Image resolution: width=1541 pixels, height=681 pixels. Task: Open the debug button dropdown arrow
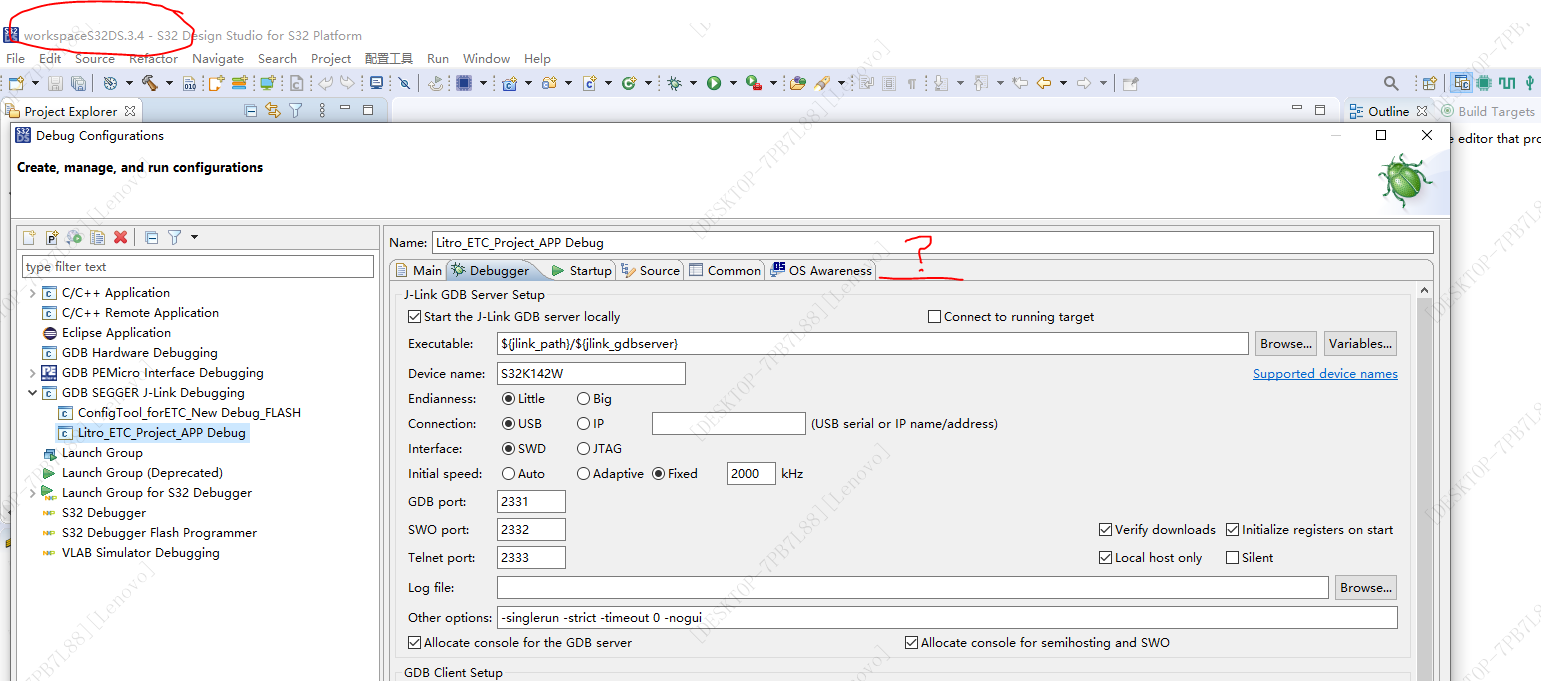(693, 83)
